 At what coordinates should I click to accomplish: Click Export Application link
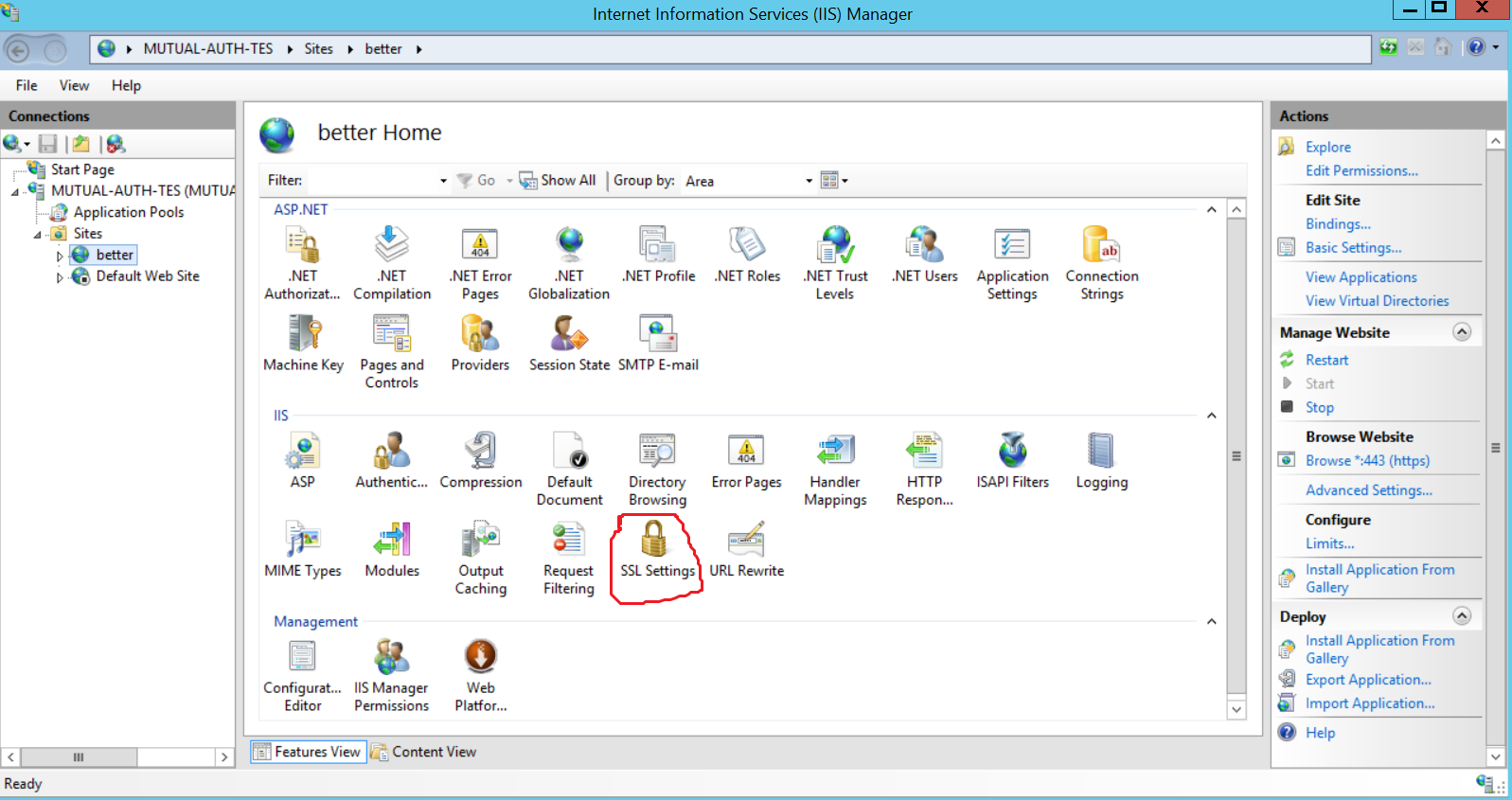(1368, 679)
